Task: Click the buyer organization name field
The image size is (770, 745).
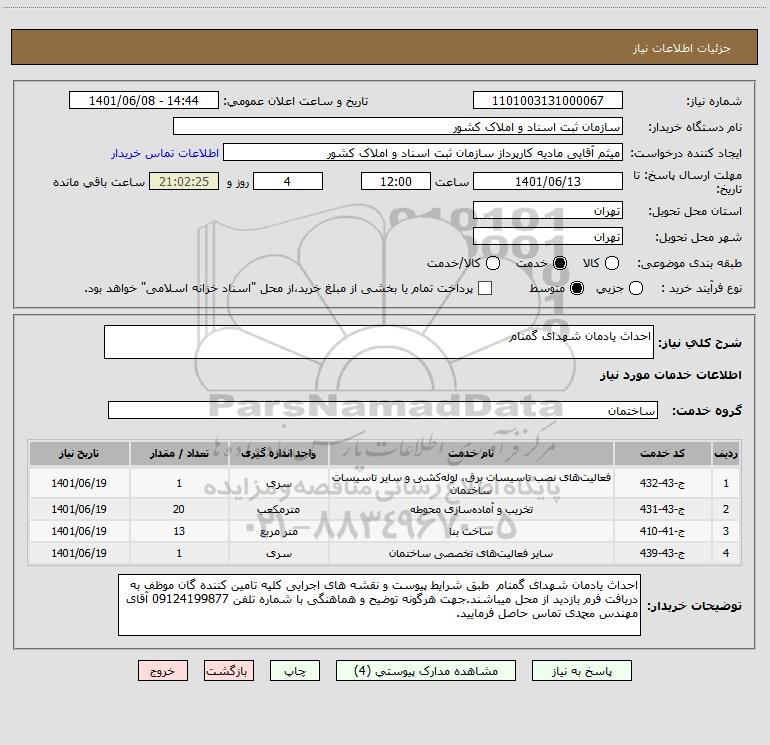Action: pos(398,127)
